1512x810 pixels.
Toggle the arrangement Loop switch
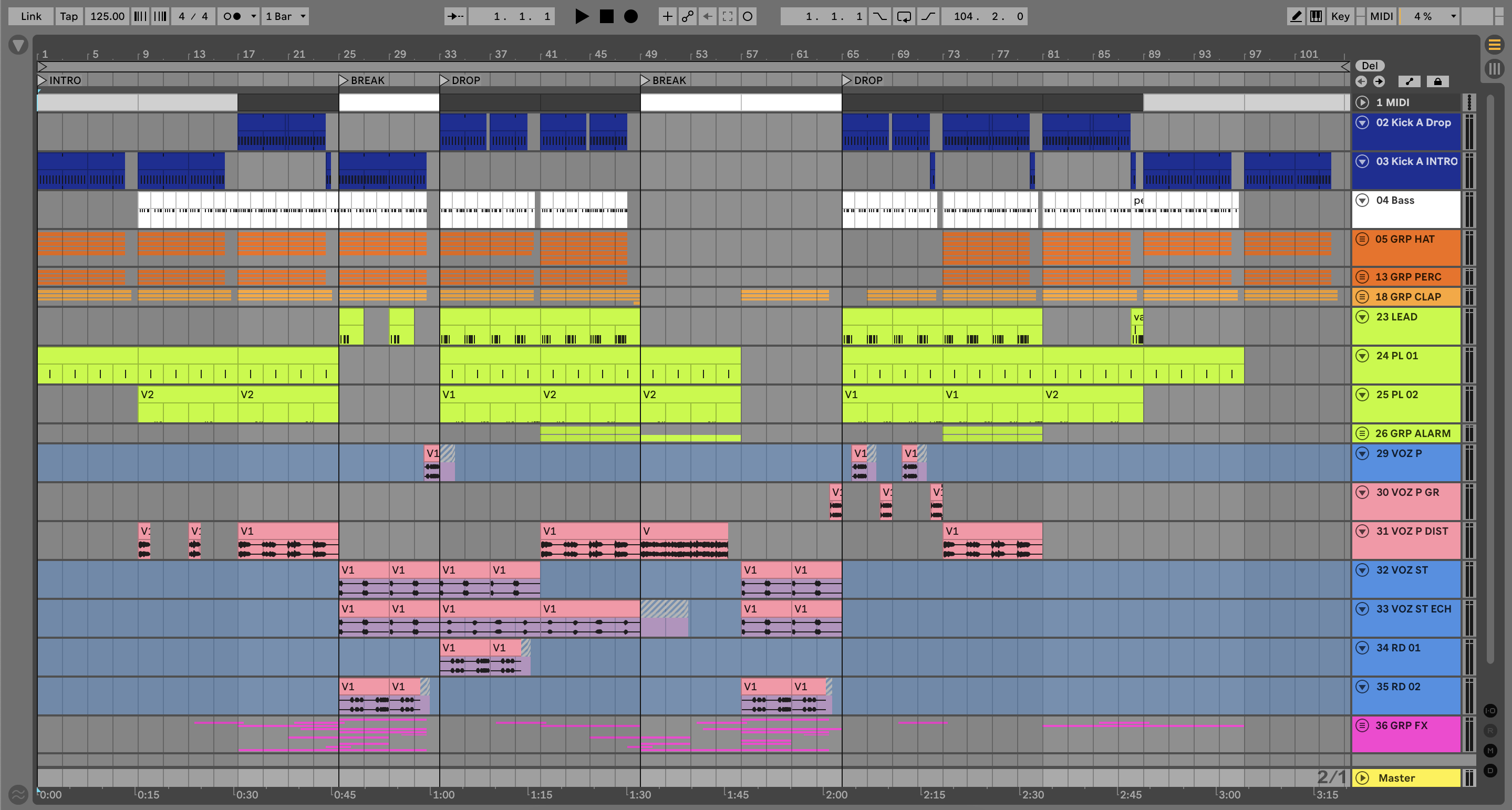(x=904, y=16)
